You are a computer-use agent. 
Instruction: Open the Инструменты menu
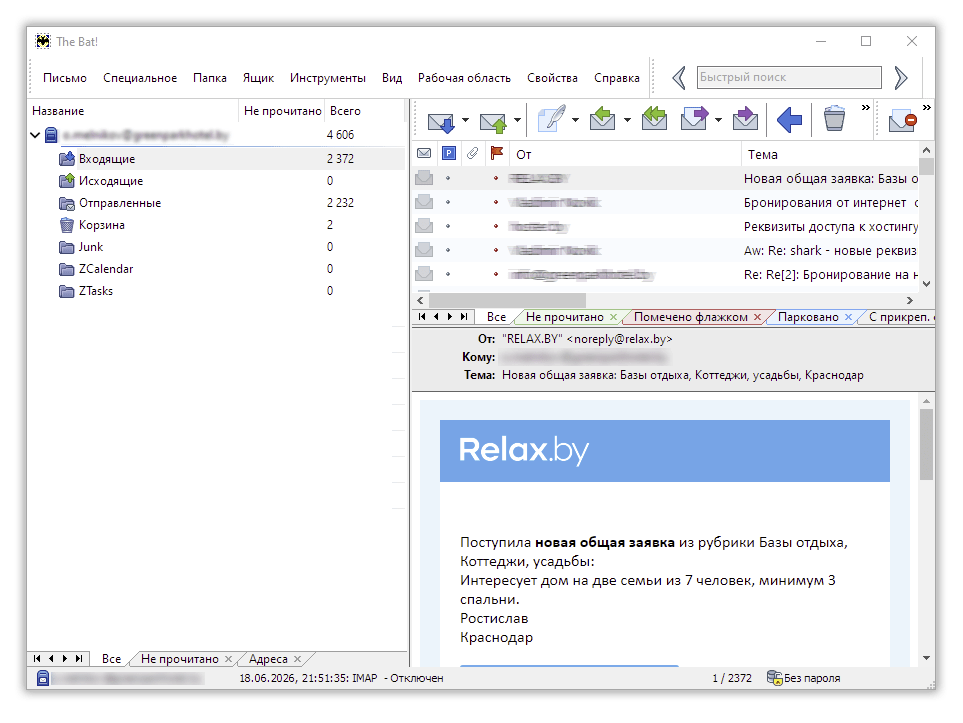pos(327,78)
